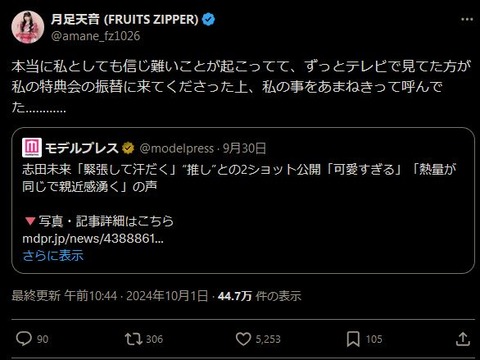Click the 最終更新 edit history label
This screenshot has width=480, height=360.
(x=36, y=296)
